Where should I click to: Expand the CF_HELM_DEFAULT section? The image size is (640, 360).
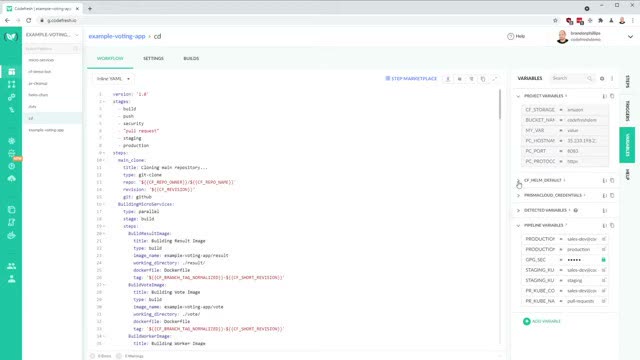[x=518, y=180]
